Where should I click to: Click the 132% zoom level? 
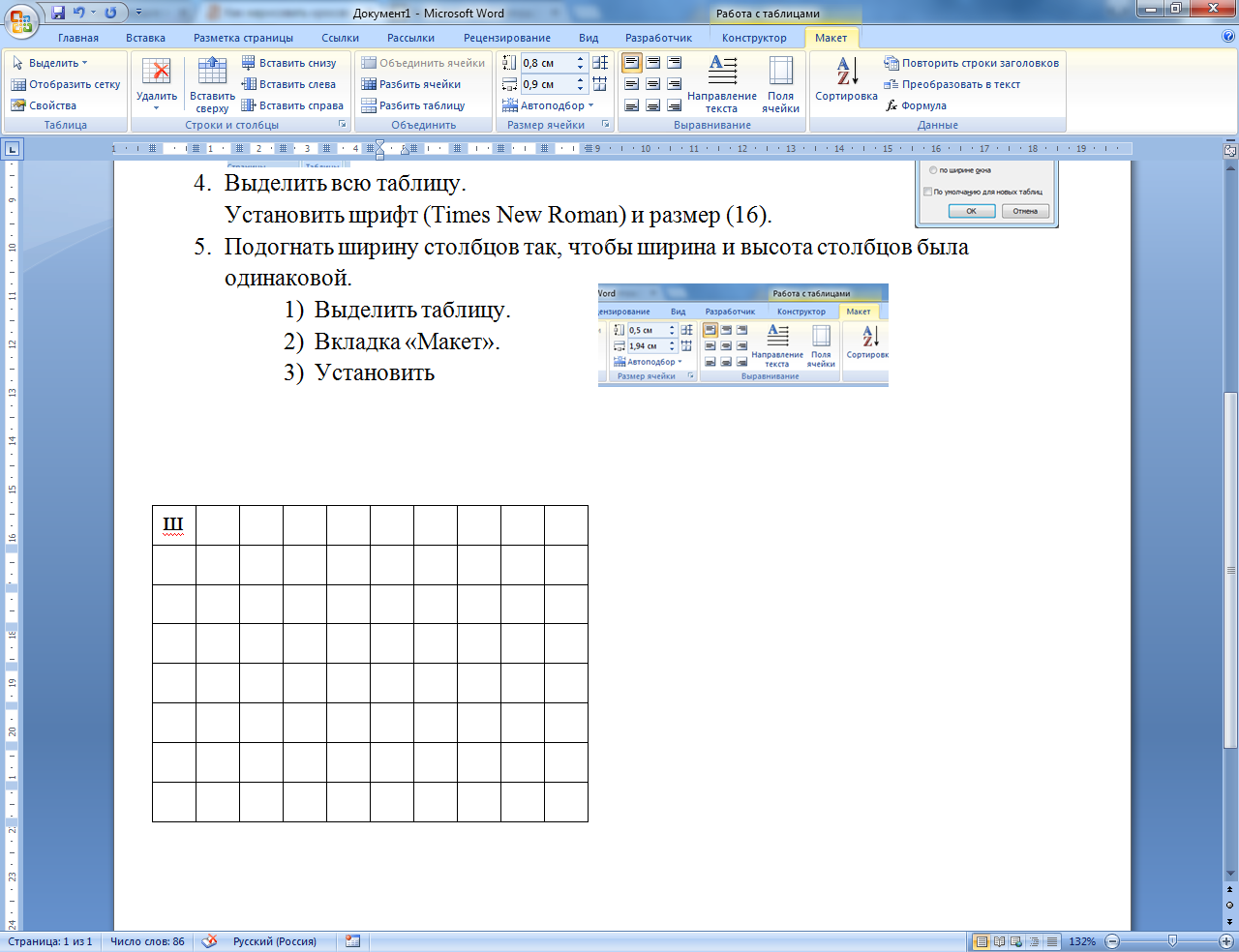pos(1082,941)
